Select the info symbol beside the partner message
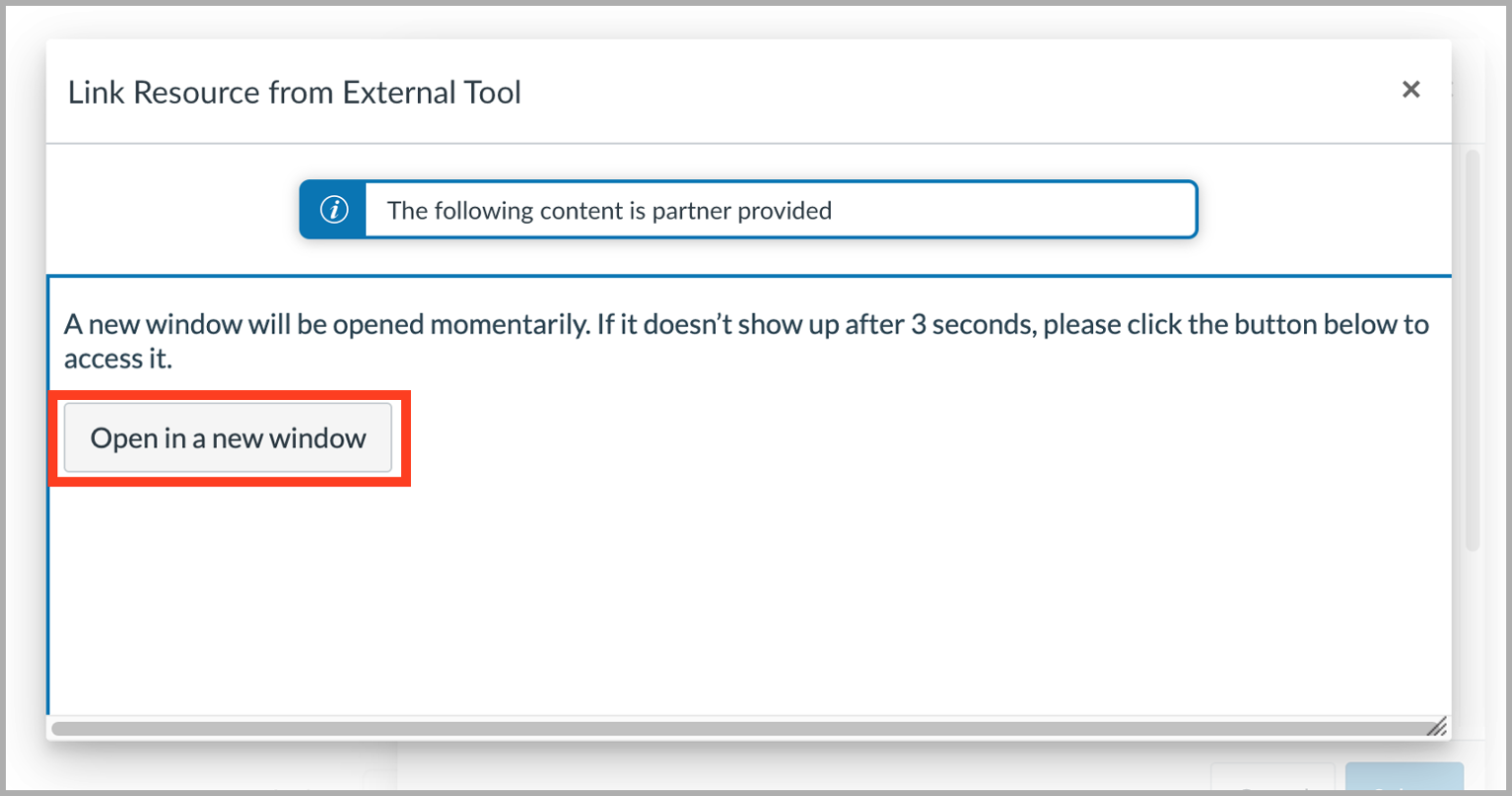This screenshot has height=796, width=1512. [332, 209]
